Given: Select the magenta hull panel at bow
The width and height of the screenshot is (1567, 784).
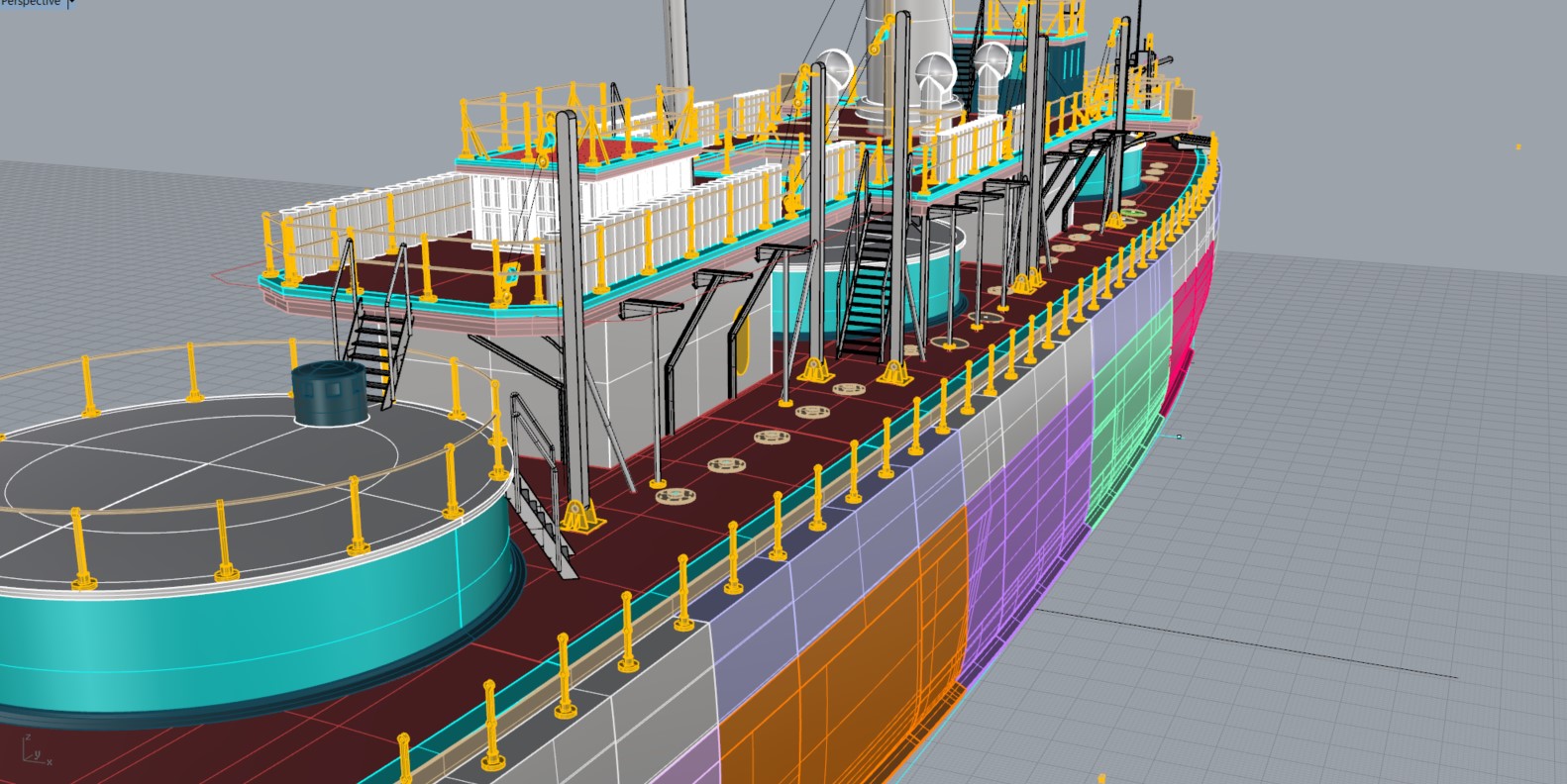Looking at the screenshot, I should (x=1194, y=317).
